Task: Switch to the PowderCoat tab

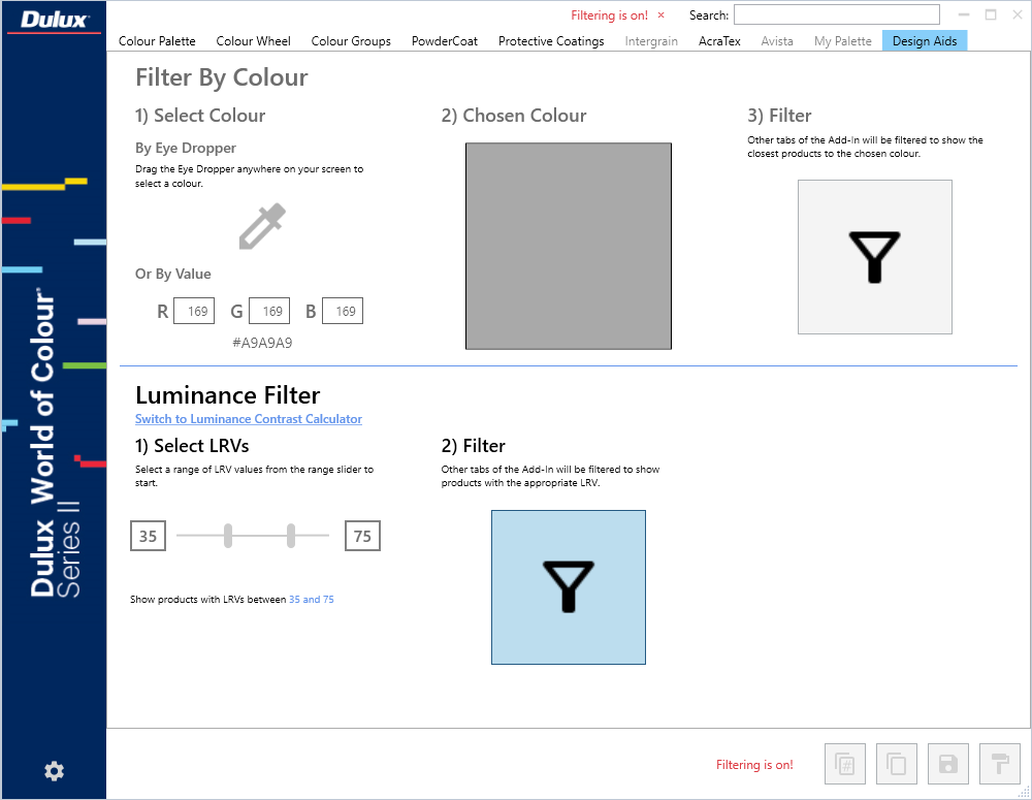Action: pyautogui.click(x=444, y=41)
